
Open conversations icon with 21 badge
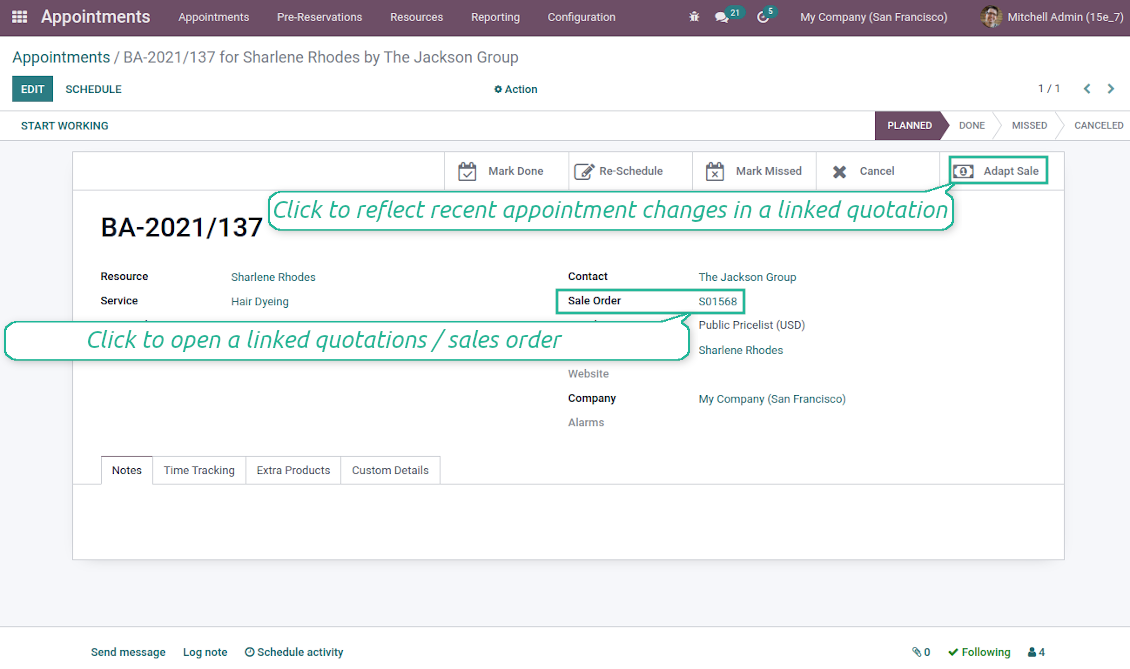721,17
